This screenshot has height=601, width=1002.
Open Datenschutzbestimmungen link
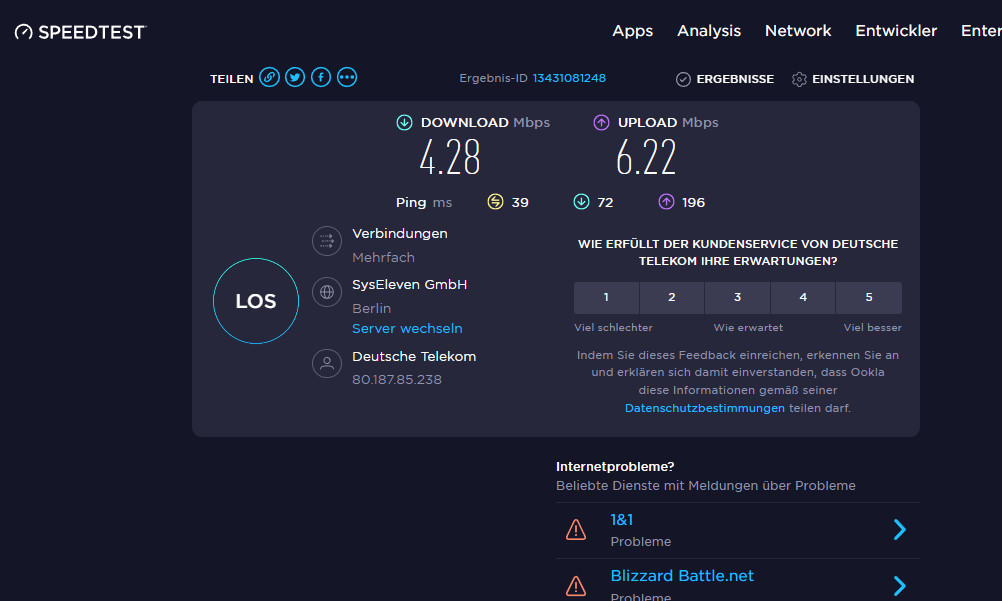coord(704,408)
